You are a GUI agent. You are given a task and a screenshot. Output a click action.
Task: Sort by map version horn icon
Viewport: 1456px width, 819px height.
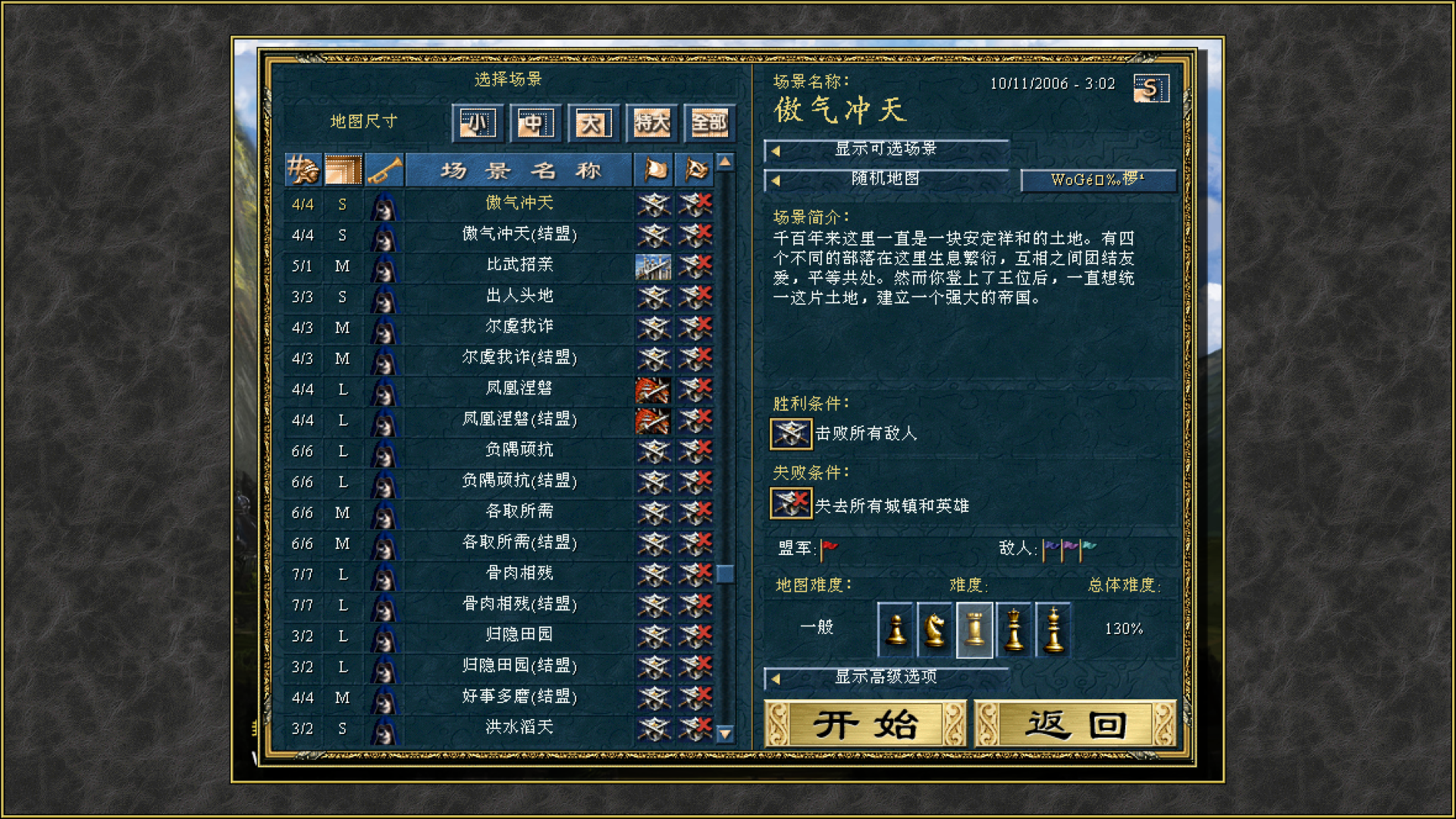384,170
